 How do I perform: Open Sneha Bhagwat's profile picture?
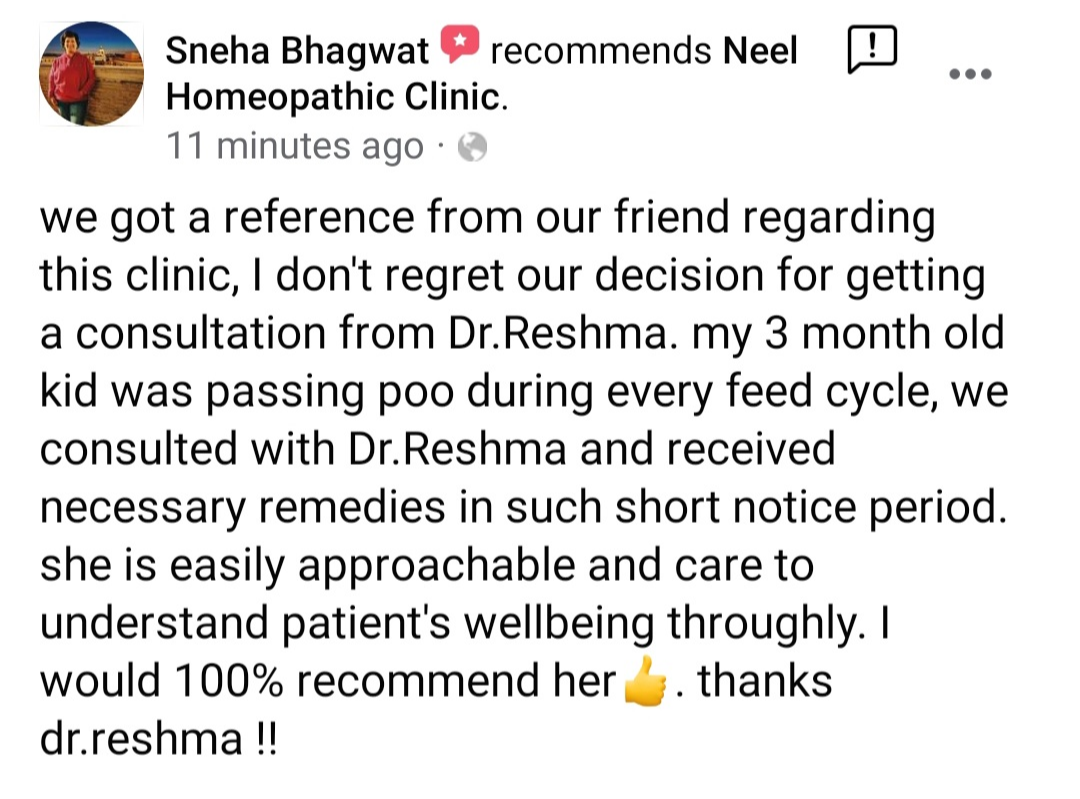click(91, 75)
